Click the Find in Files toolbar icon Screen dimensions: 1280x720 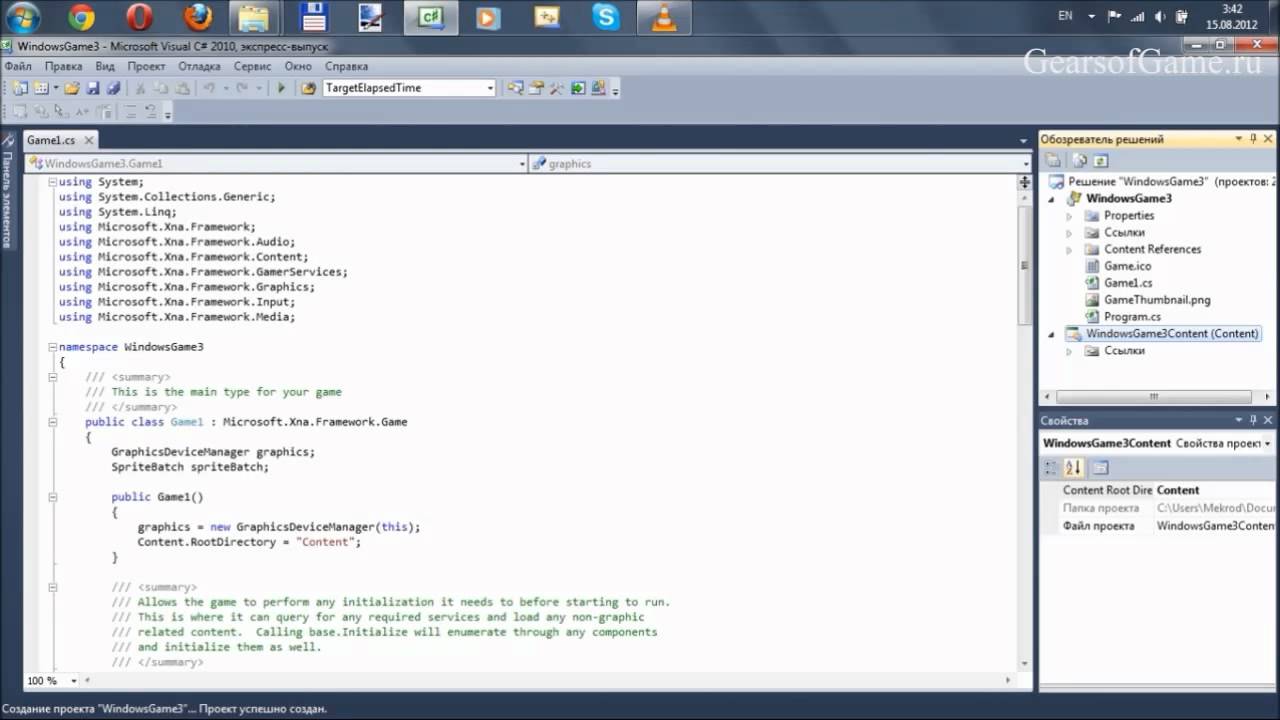coord(308,88)
